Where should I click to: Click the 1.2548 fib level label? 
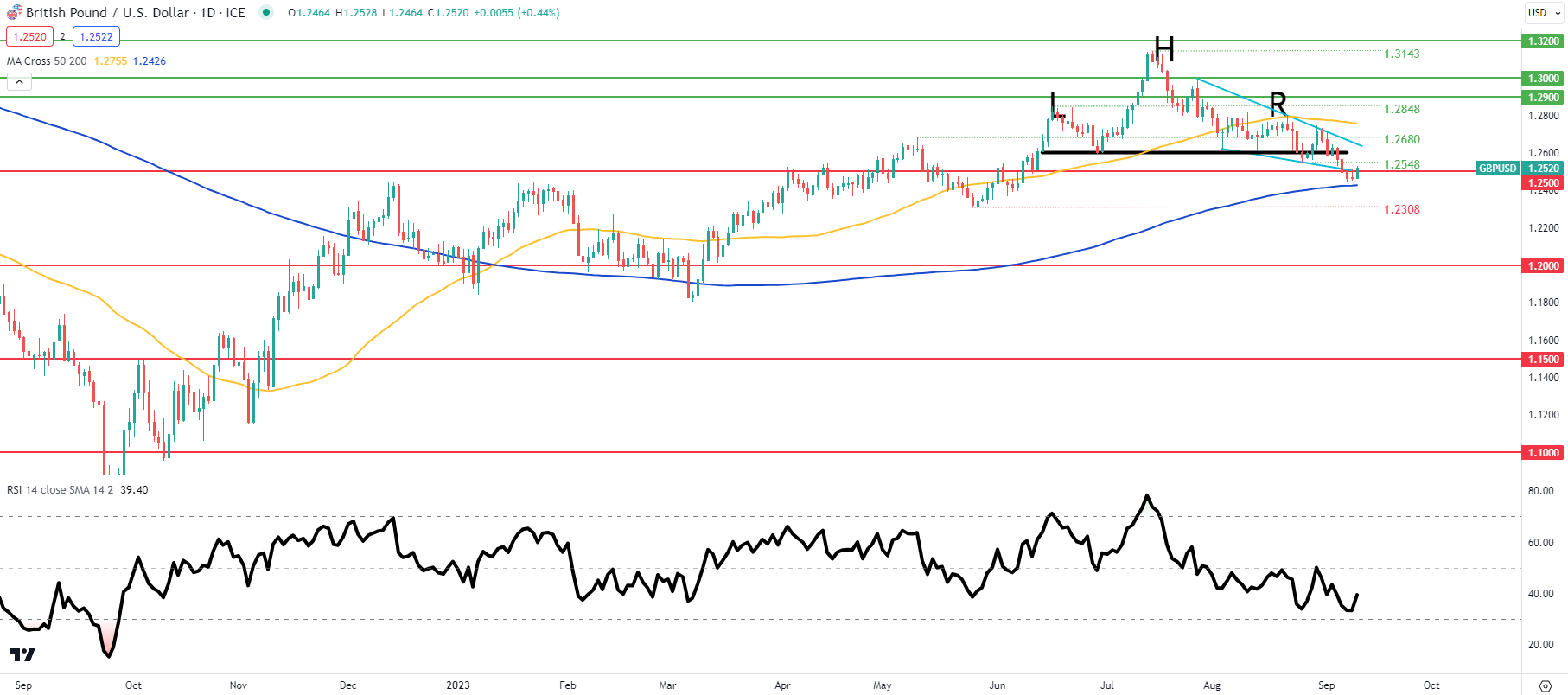point(1402,164)
